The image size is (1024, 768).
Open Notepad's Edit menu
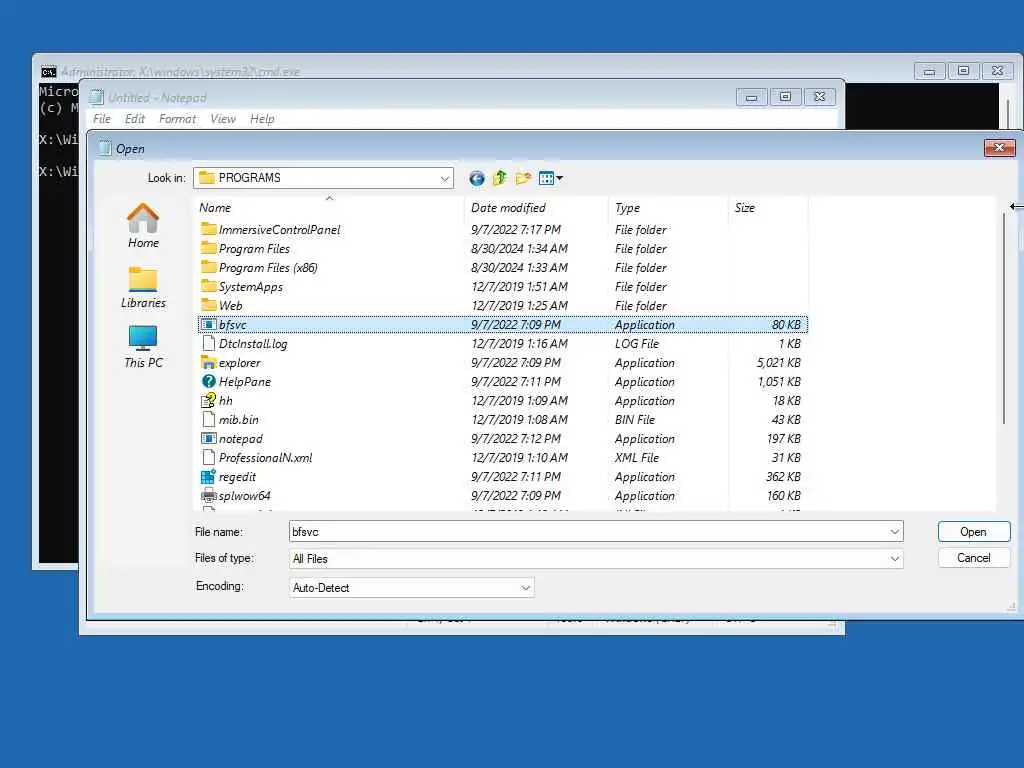click(135, 119)
